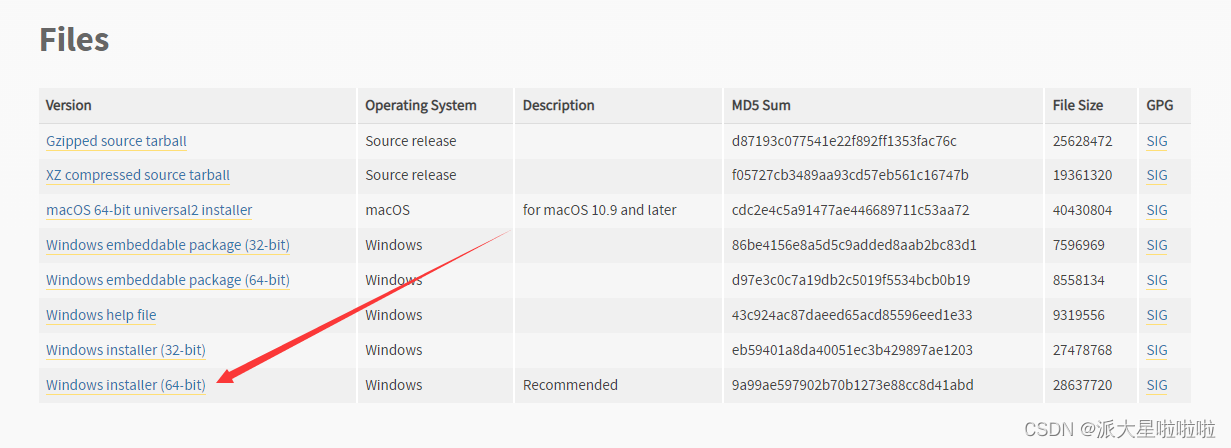Download Windows embeddable package (32-bit)
1231x448 pixels.
[x=168, y=245]
